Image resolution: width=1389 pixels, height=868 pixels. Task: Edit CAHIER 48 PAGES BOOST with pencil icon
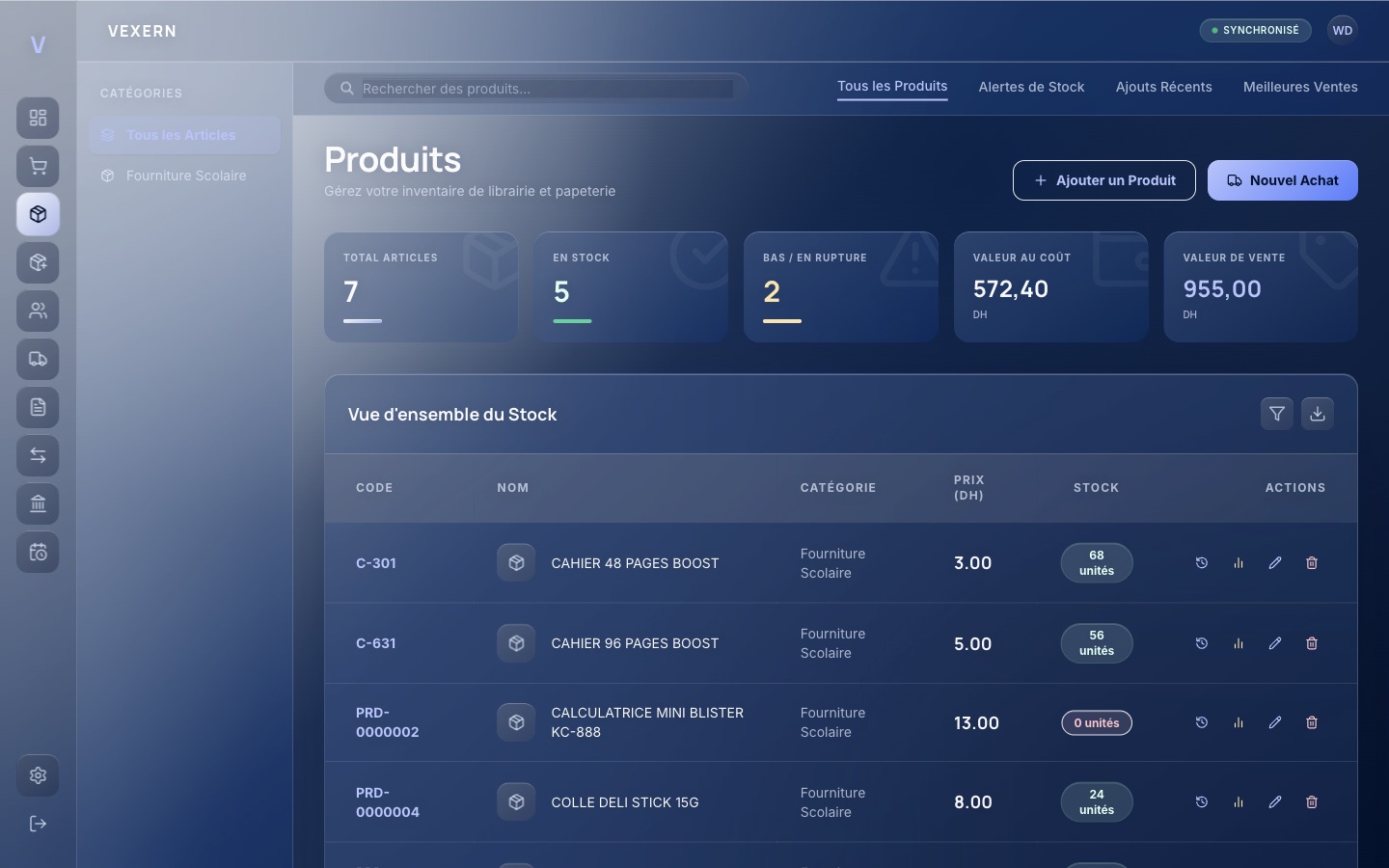point(1275,563)
